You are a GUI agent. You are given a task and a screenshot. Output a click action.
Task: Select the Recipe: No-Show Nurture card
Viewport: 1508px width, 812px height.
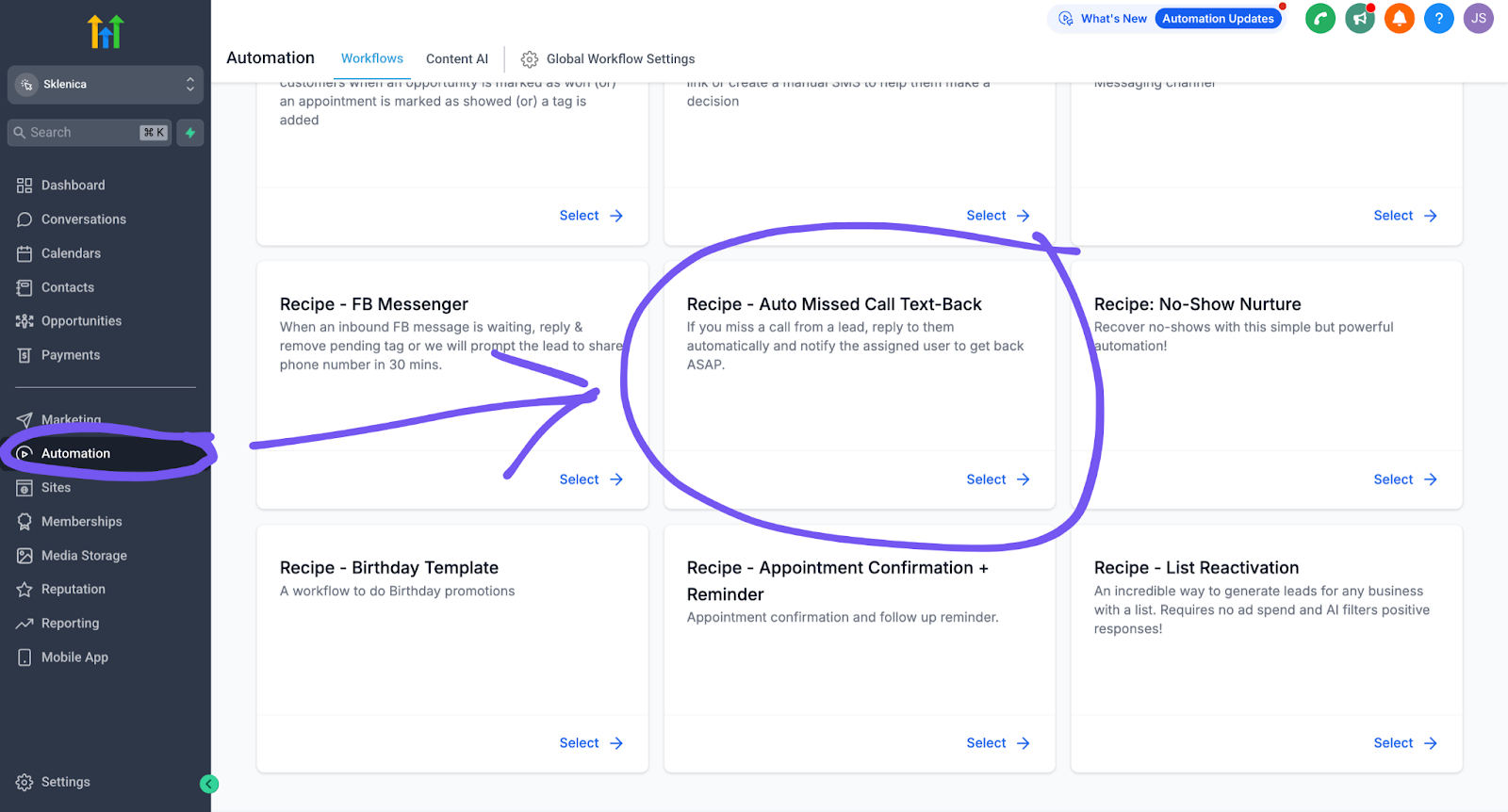[x=1405, y=479]
